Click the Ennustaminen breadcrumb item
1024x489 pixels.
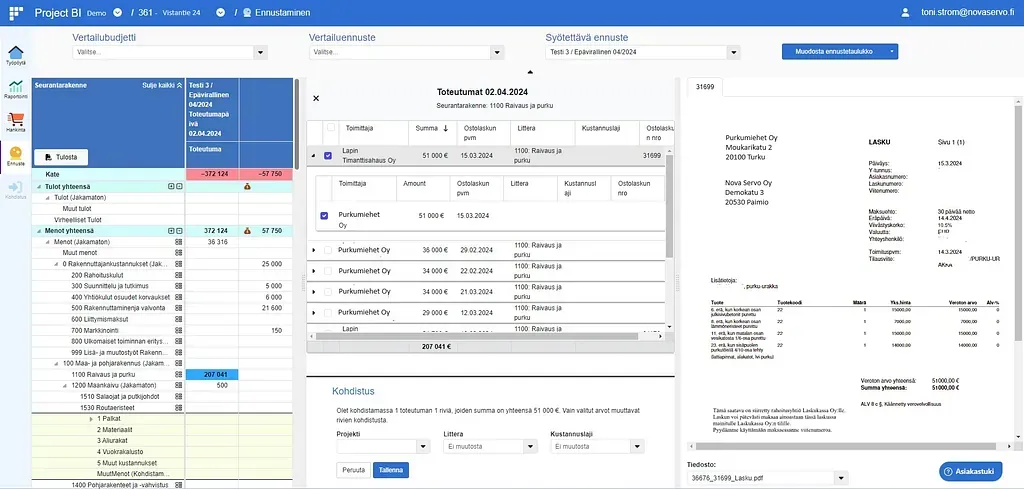click(x=276, y=12)
